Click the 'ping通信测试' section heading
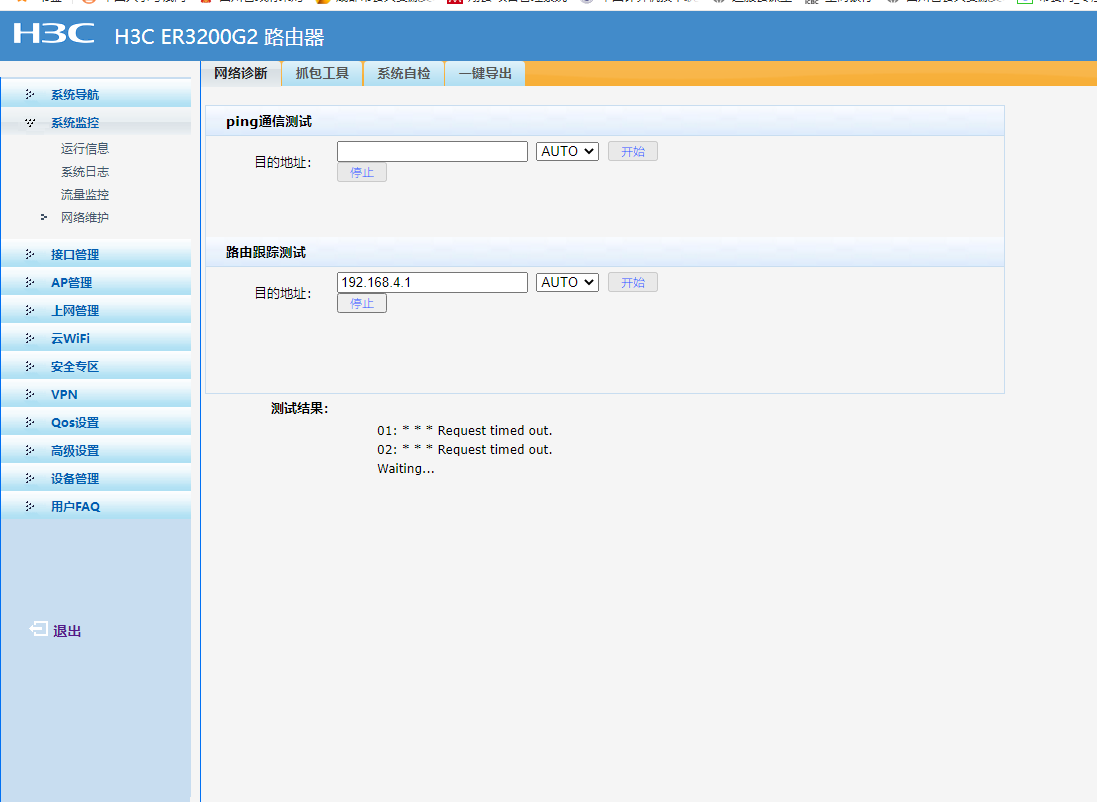This screenshot has width=1097, height=802. point(269,122)
